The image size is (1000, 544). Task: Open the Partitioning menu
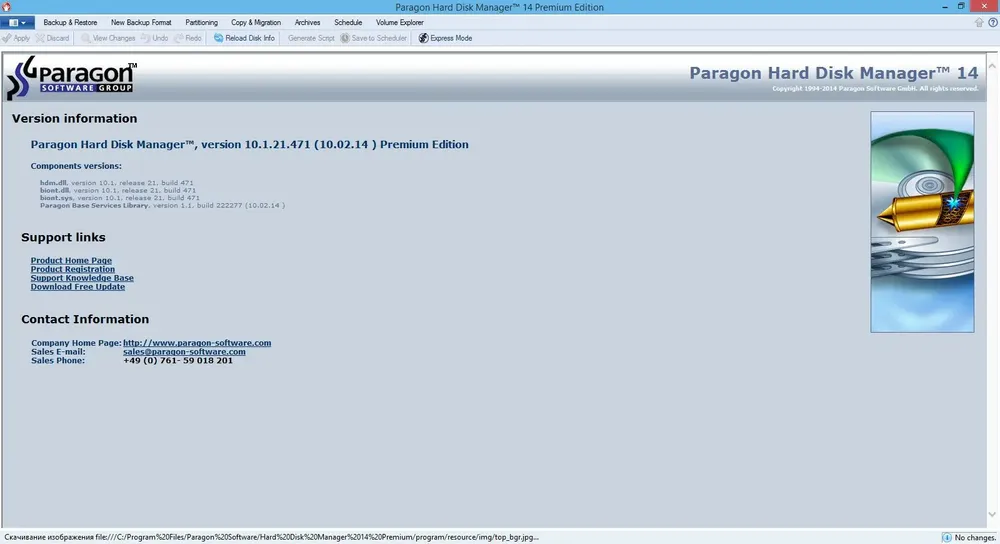(202, 22)
